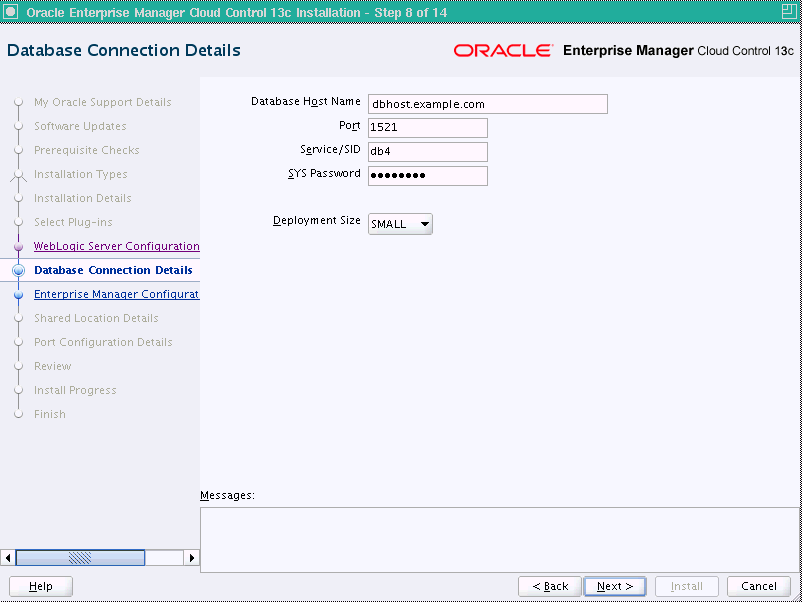
Task: Click the Database Connection Details step bullet icon
Action: click(x=18, y=271)
